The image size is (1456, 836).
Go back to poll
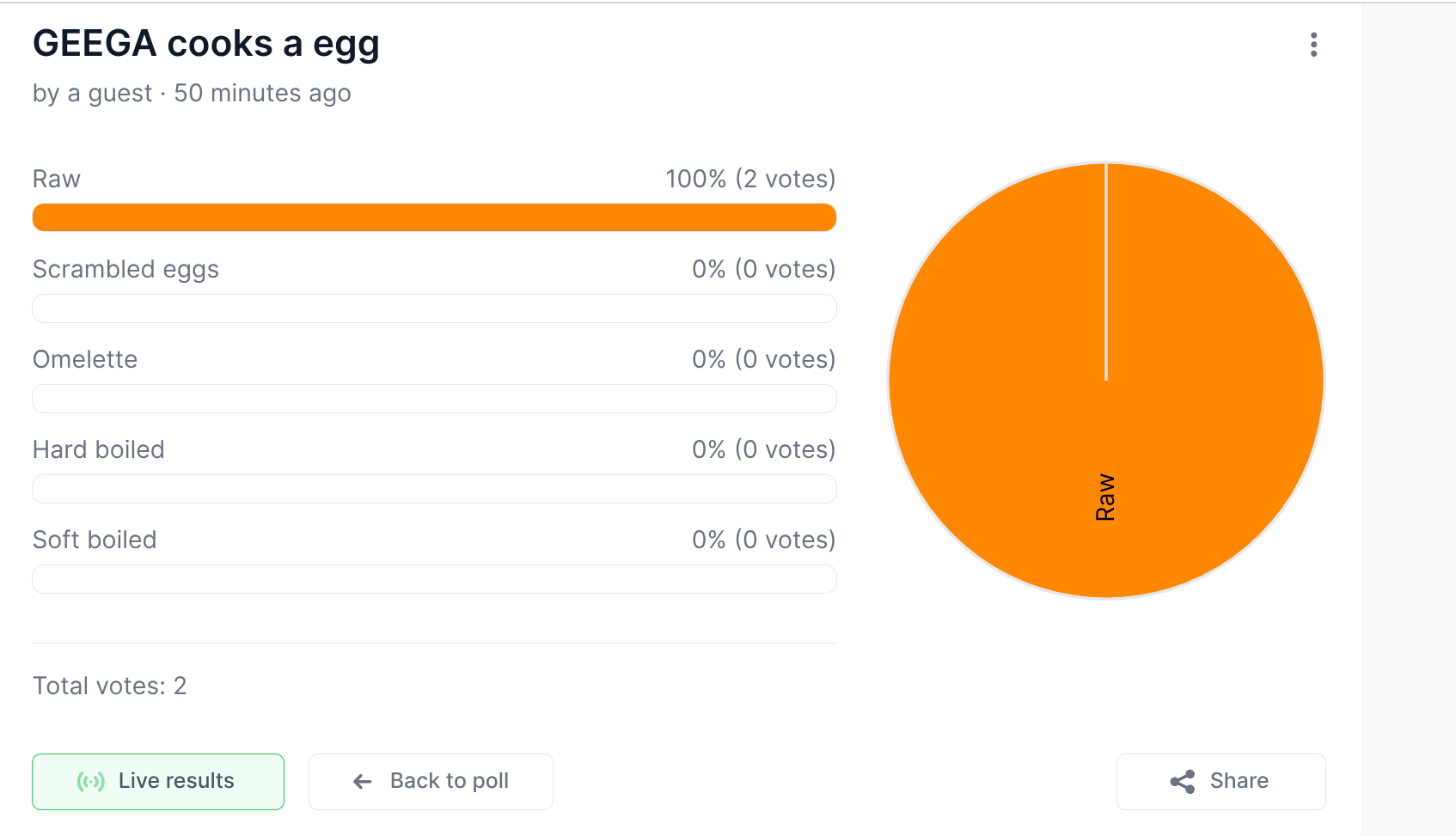click(x=431, y=781)
